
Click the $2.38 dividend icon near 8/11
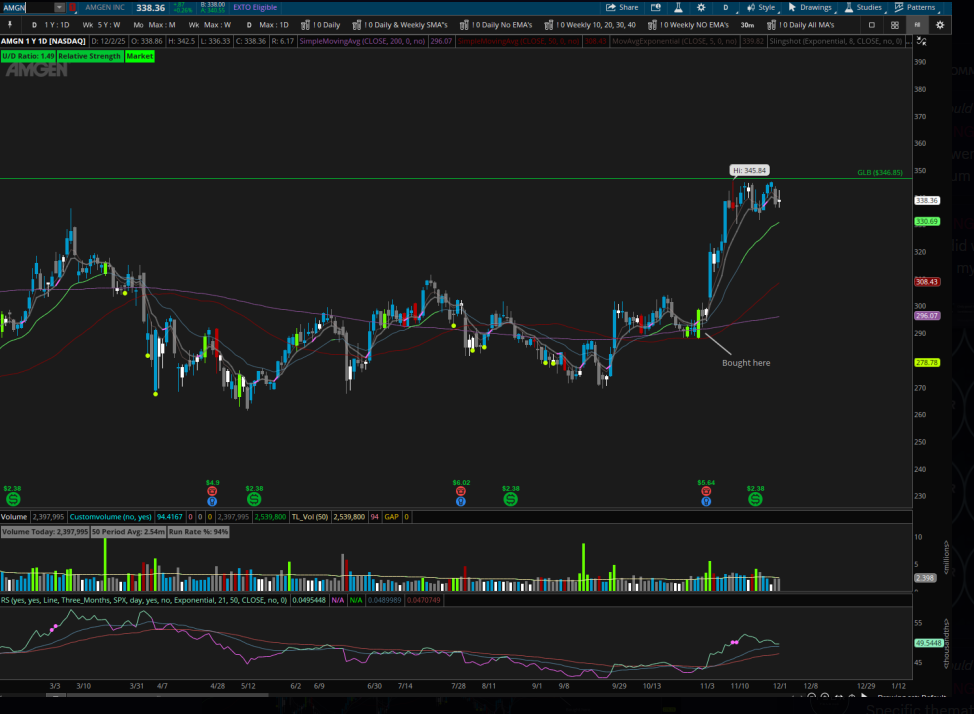510,499
